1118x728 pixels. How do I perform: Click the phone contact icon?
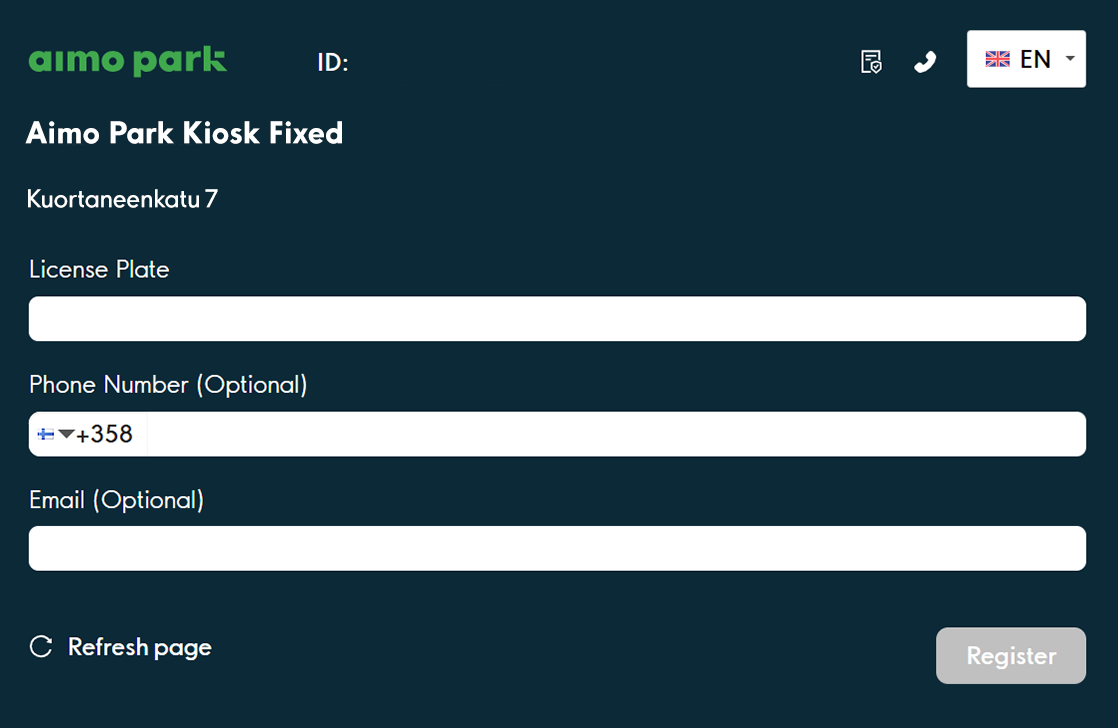pos(925,62)
